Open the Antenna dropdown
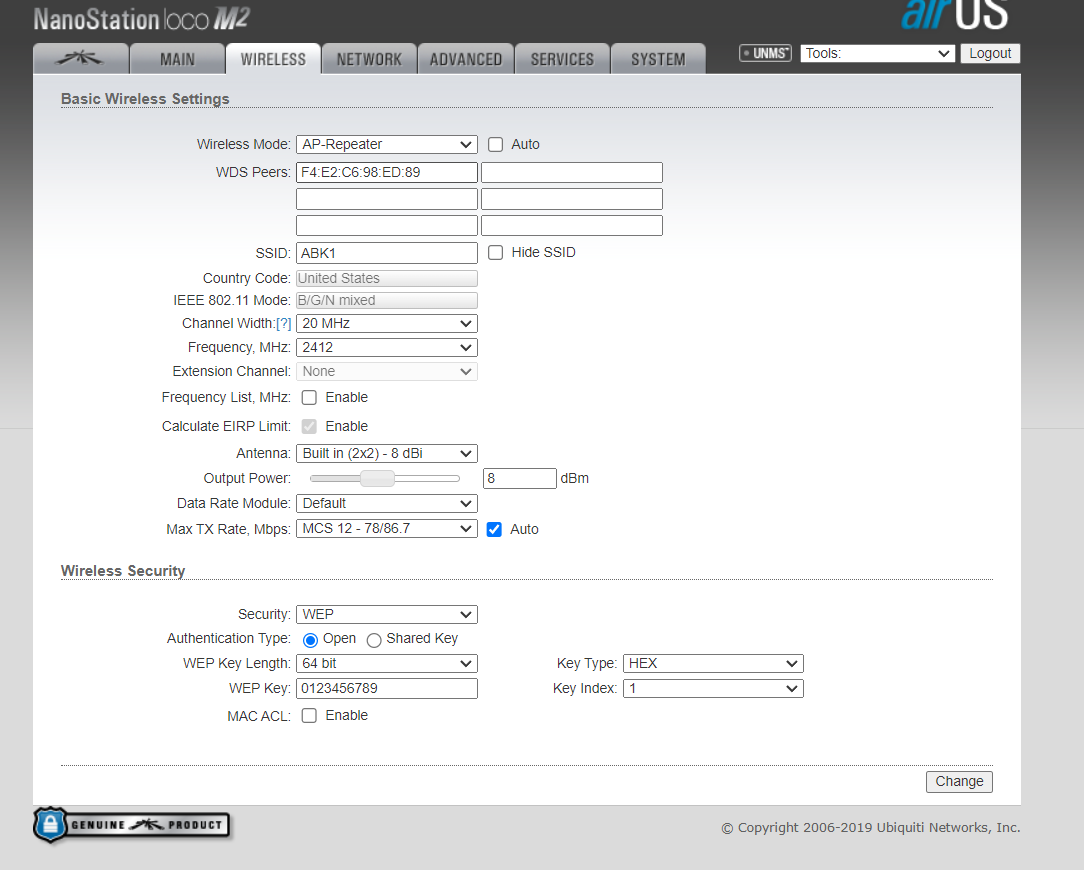 (x=386, y=454)
